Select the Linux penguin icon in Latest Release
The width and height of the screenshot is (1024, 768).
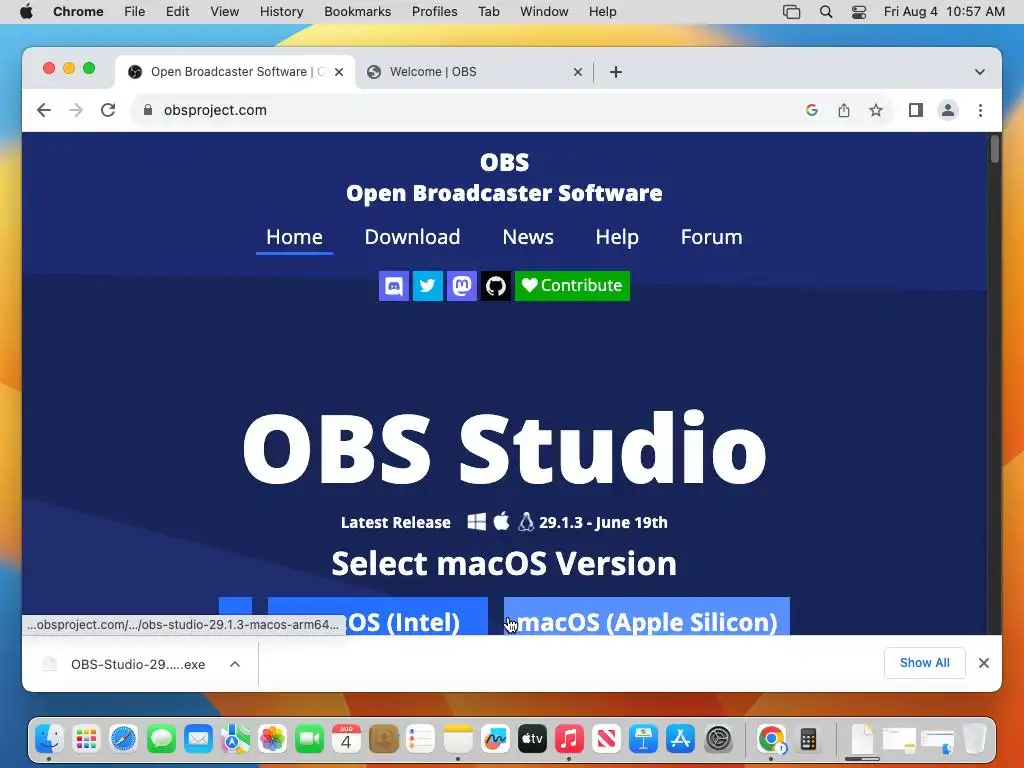tap(526, 522)
